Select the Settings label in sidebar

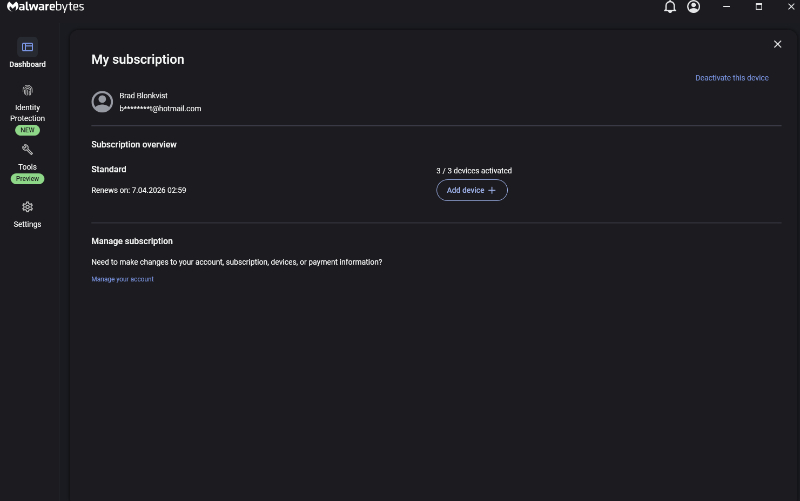click(x=28, y=224)
